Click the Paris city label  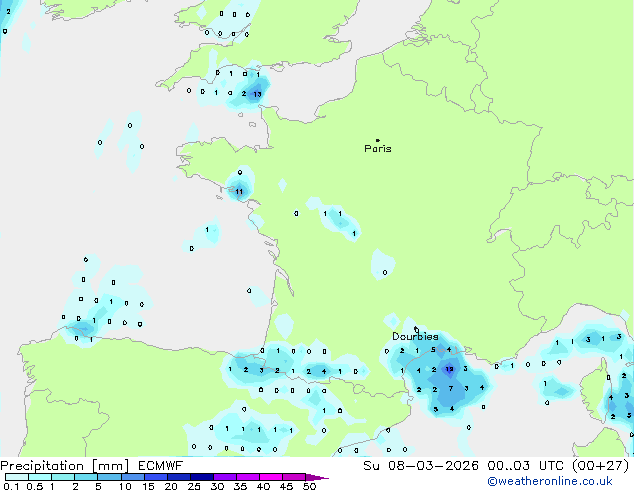[378, 149]
